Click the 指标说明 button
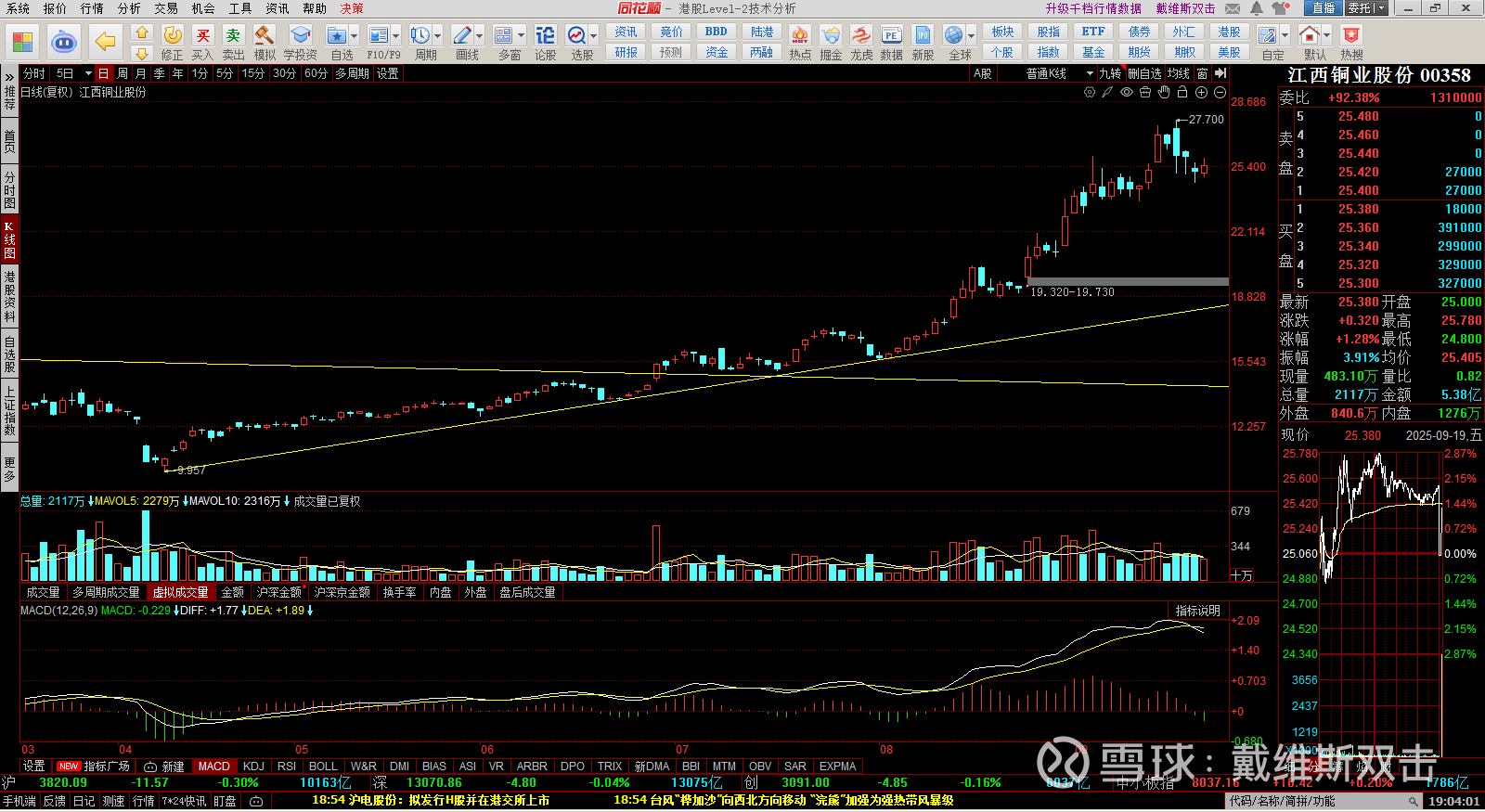 (1198, 611)
